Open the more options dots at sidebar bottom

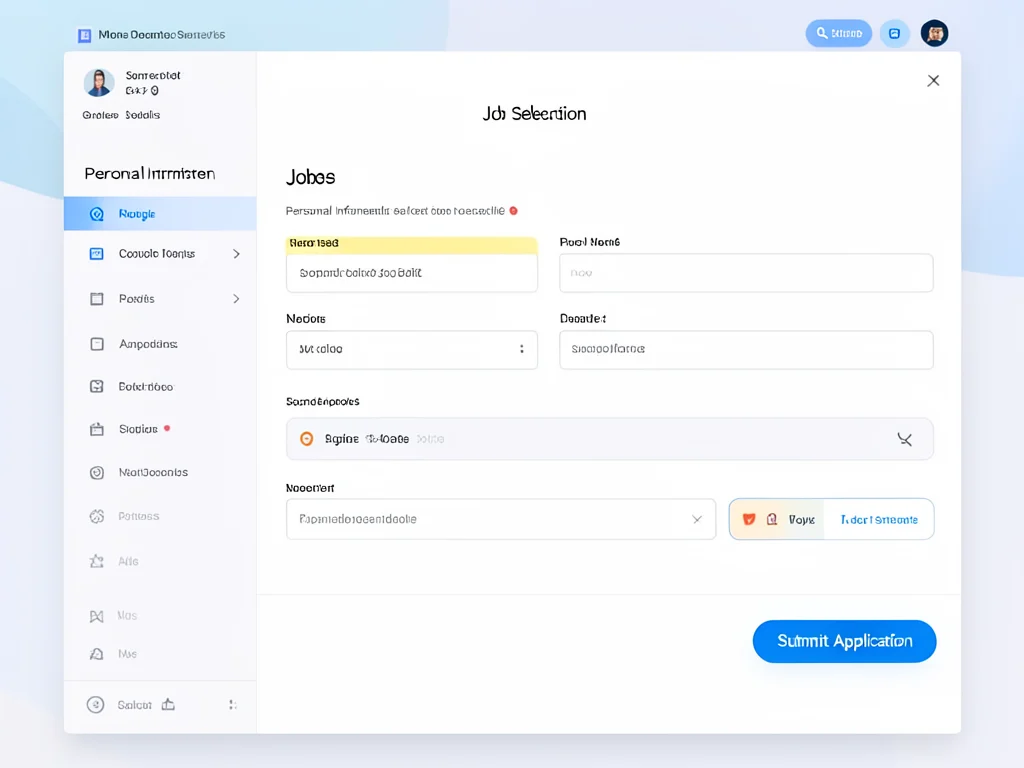coord(232,705)
